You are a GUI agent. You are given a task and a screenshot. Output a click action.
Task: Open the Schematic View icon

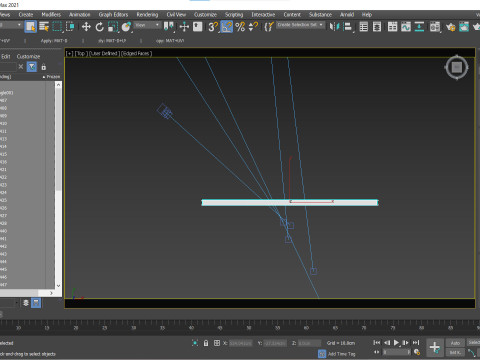point(419,27)
